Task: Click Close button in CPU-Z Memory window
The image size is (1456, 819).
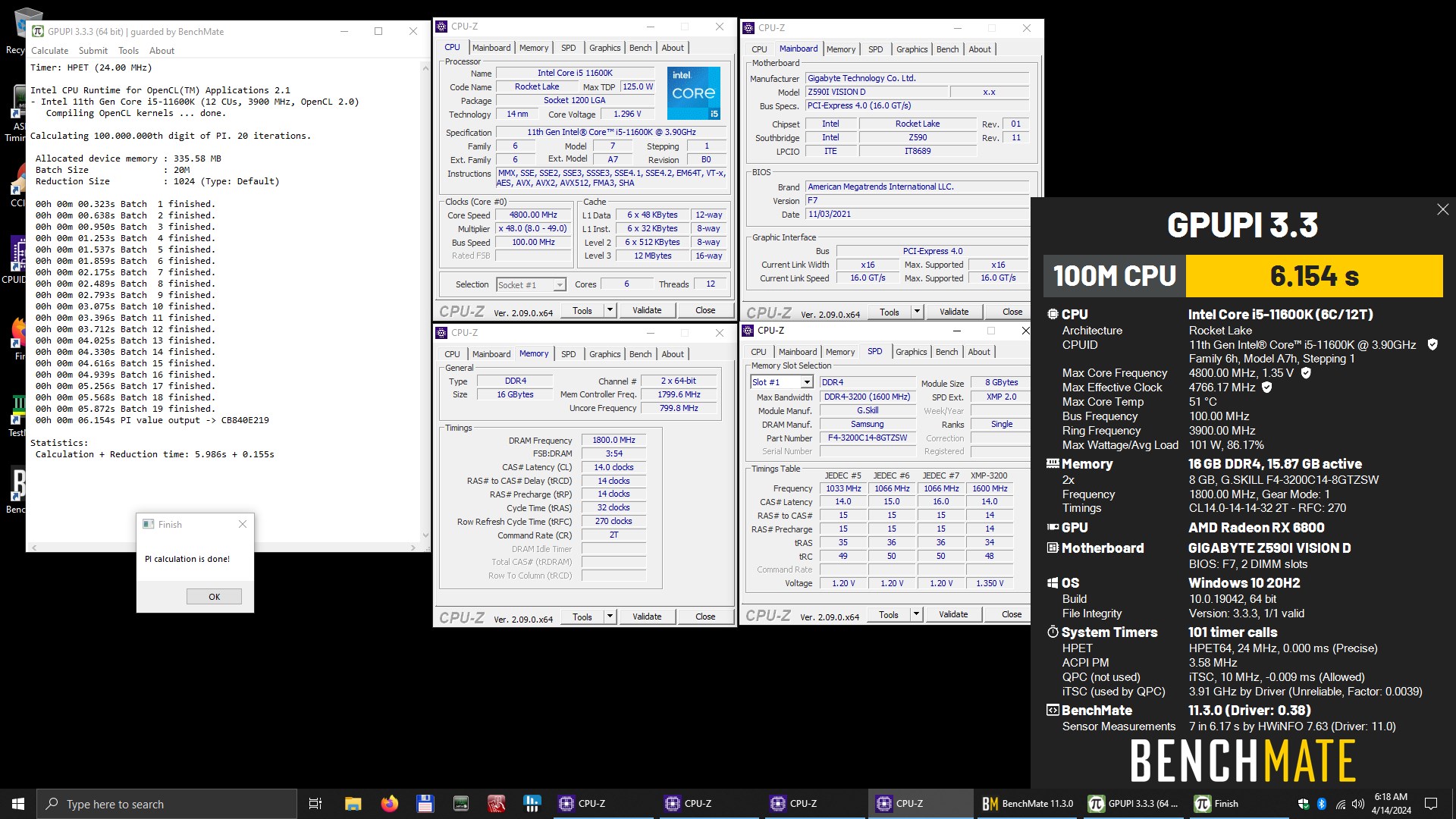Action: pyautogui.click(x=705, y=617)
